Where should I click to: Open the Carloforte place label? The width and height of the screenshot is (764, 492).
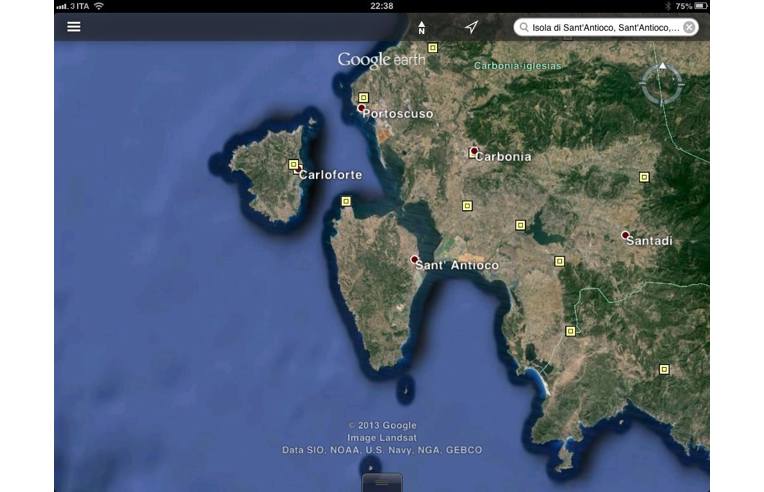pyautogui.click(x=330, y=175)
